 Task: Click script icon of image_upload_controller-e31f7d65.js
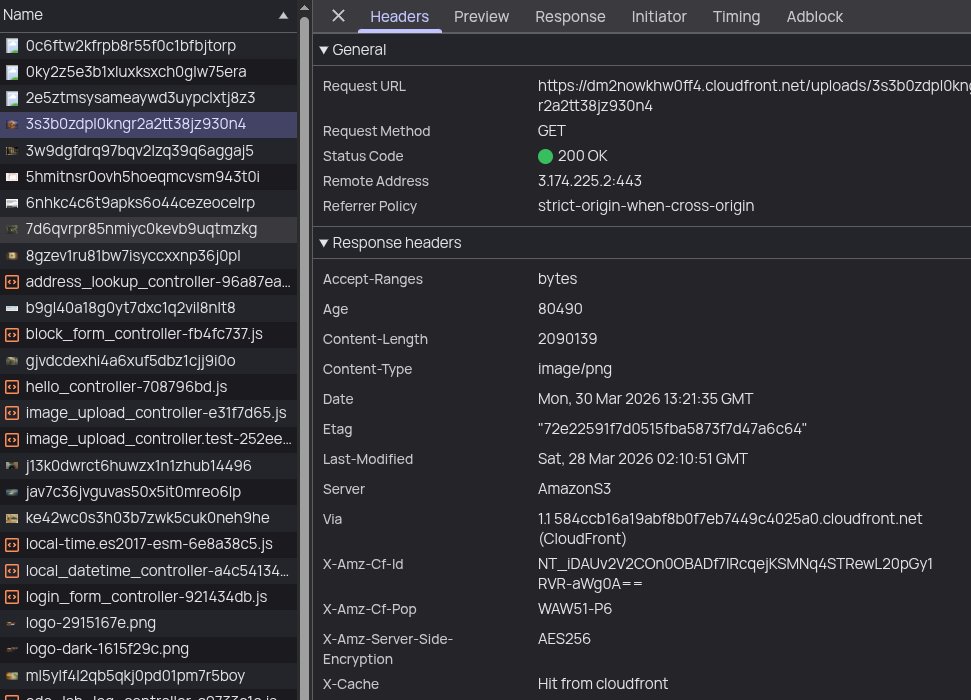[x=12, y=413]
